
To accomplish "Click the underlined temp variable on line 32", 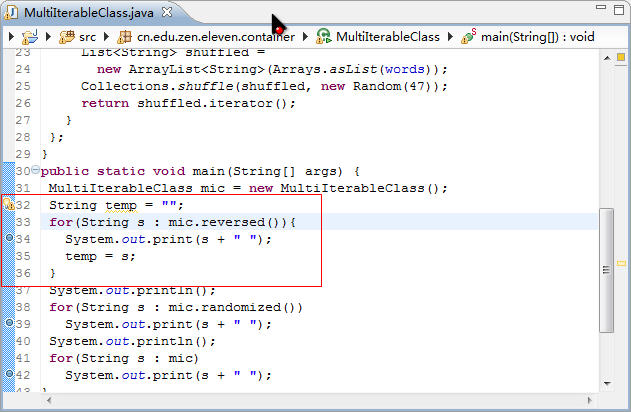I will [x=121, y=206].
